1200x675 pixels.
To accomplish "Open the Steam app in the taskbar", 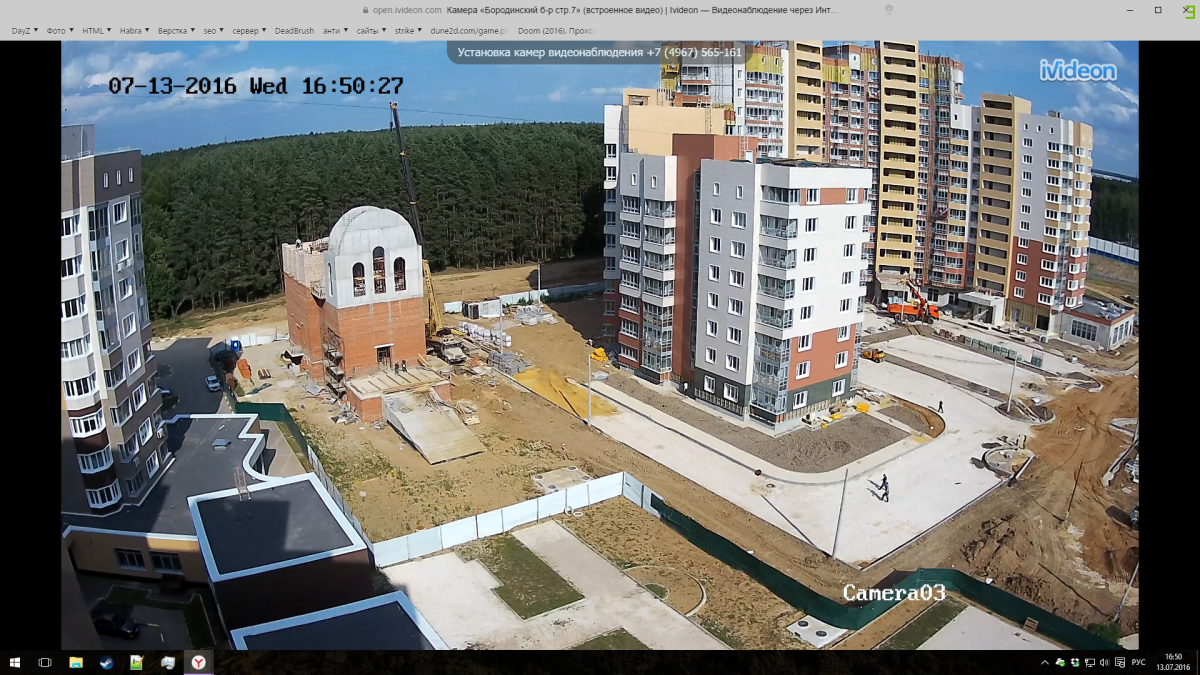I will point(106,663).
